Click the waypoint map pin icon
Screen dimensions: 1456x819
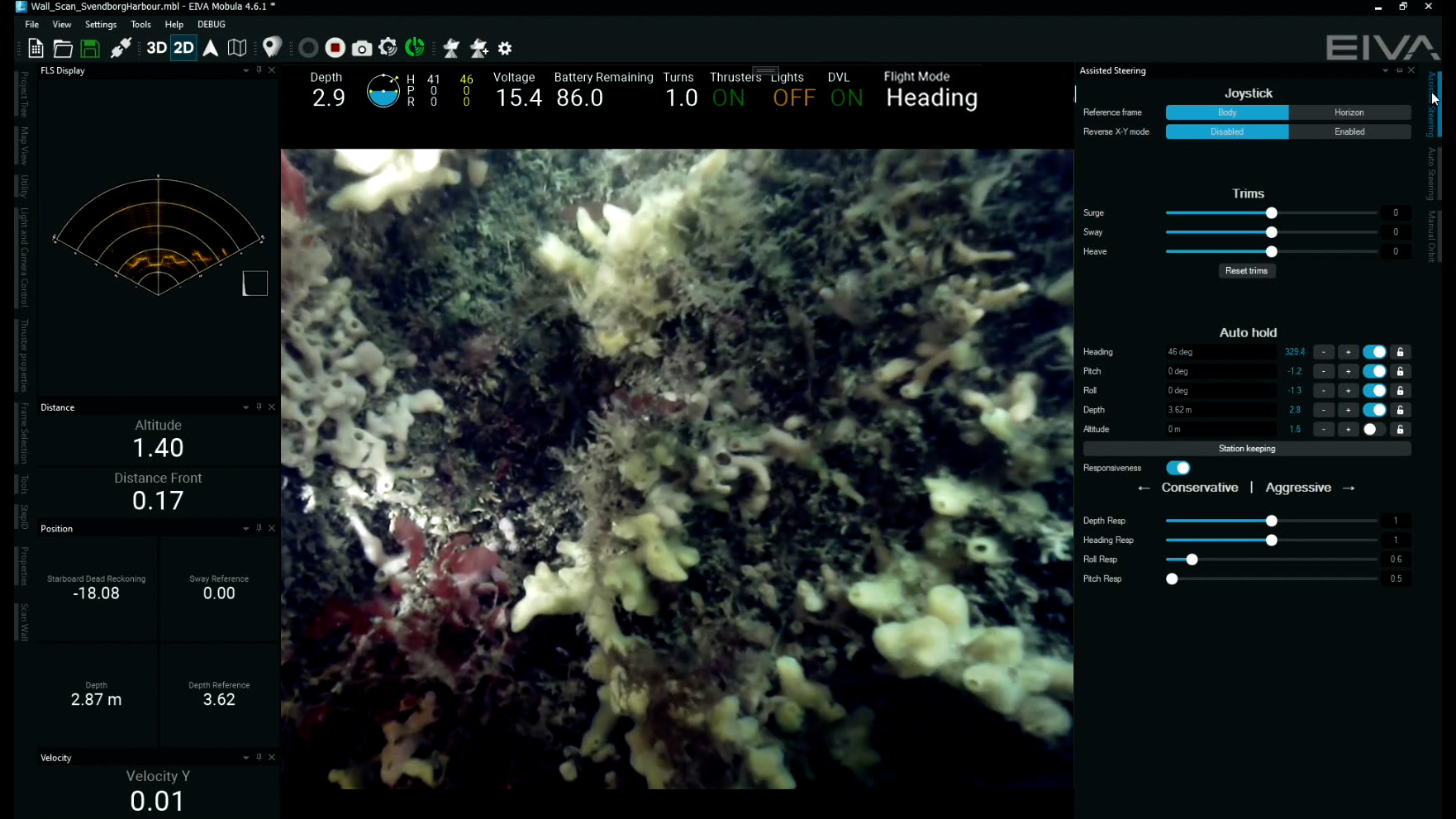[272, 47]
